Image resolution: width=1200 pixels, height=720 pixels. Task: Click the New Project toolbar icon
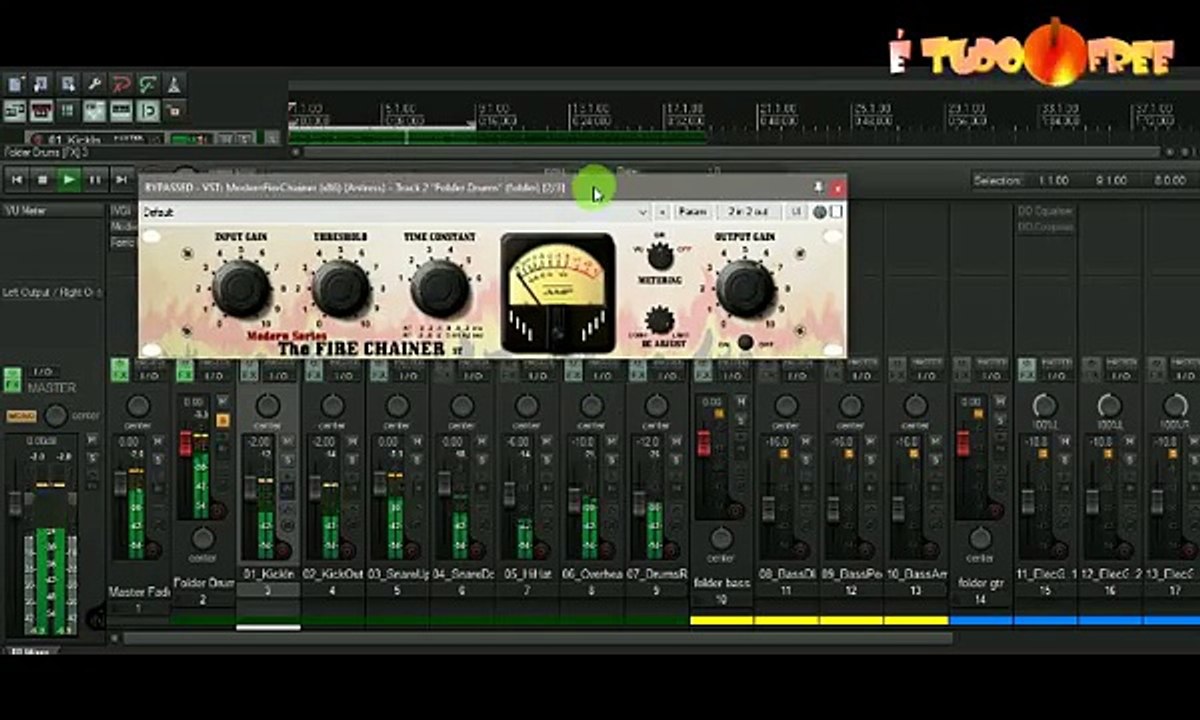pos(15,84)
